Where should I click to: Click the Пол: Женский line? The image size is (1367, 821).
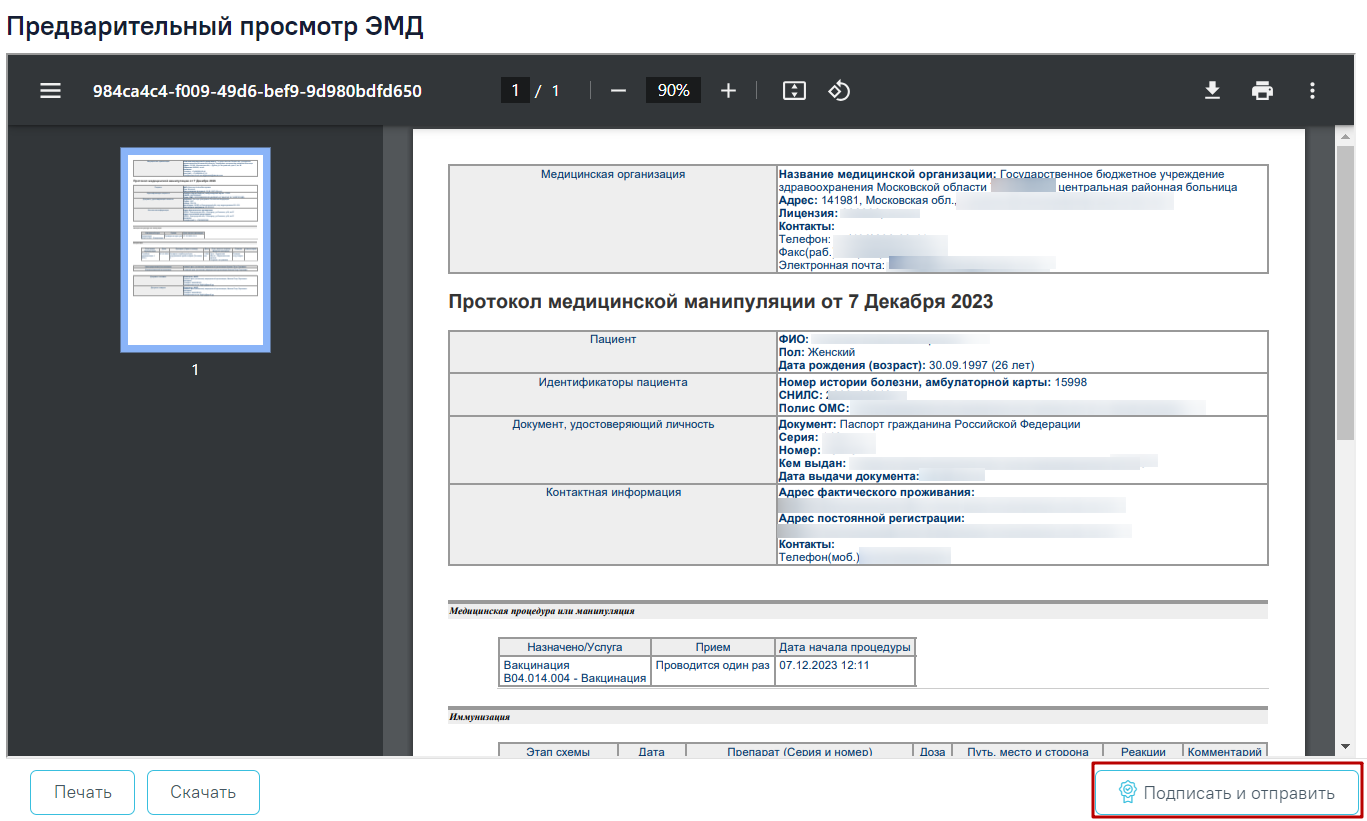817,352
